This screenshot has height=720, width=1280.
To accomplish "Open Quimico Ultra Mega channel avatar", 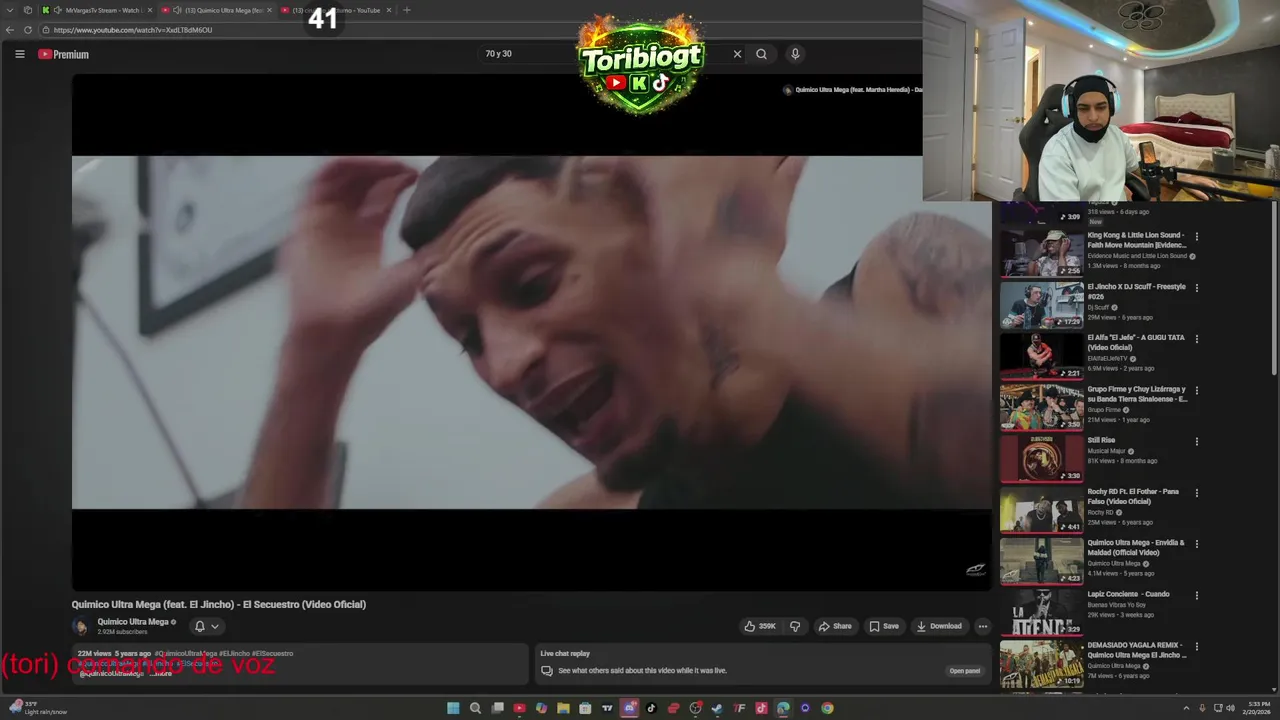I will pyautogui.click(x=81, y=627).
